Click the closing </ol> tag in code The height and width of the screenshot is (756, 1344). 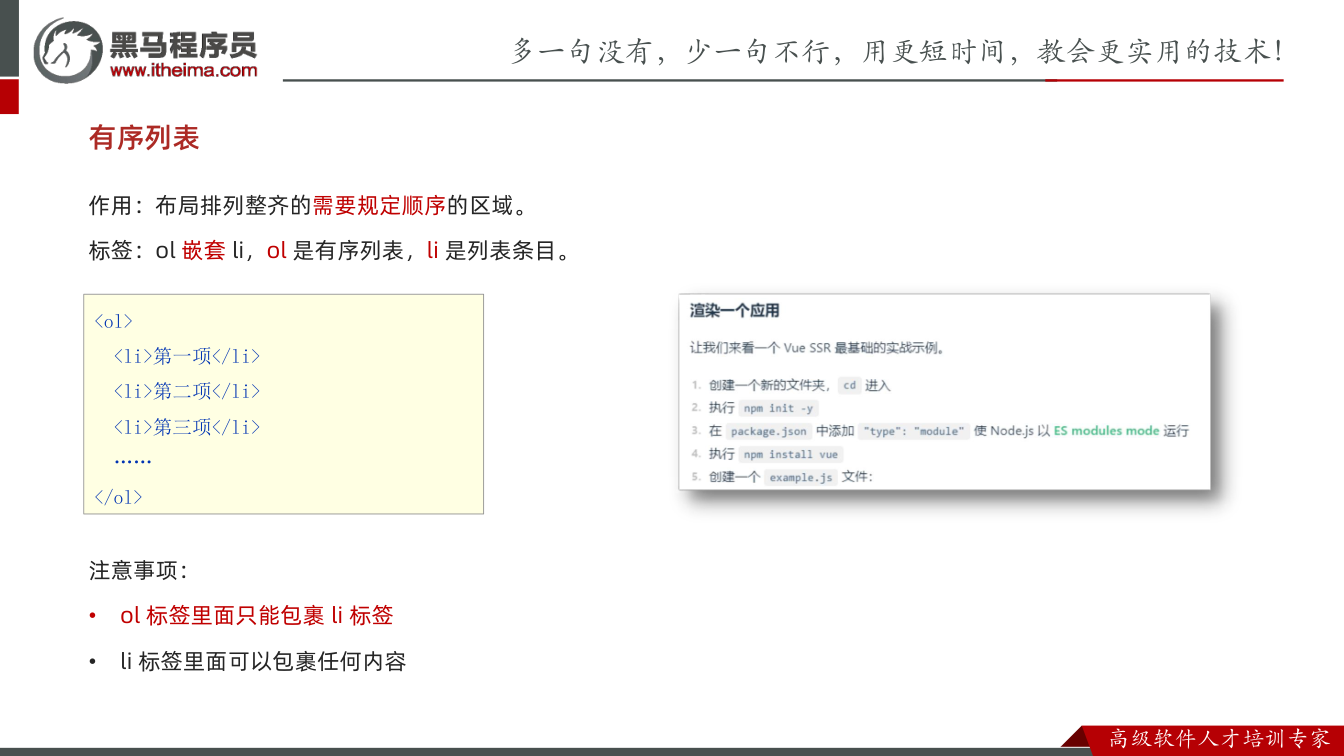118,497
